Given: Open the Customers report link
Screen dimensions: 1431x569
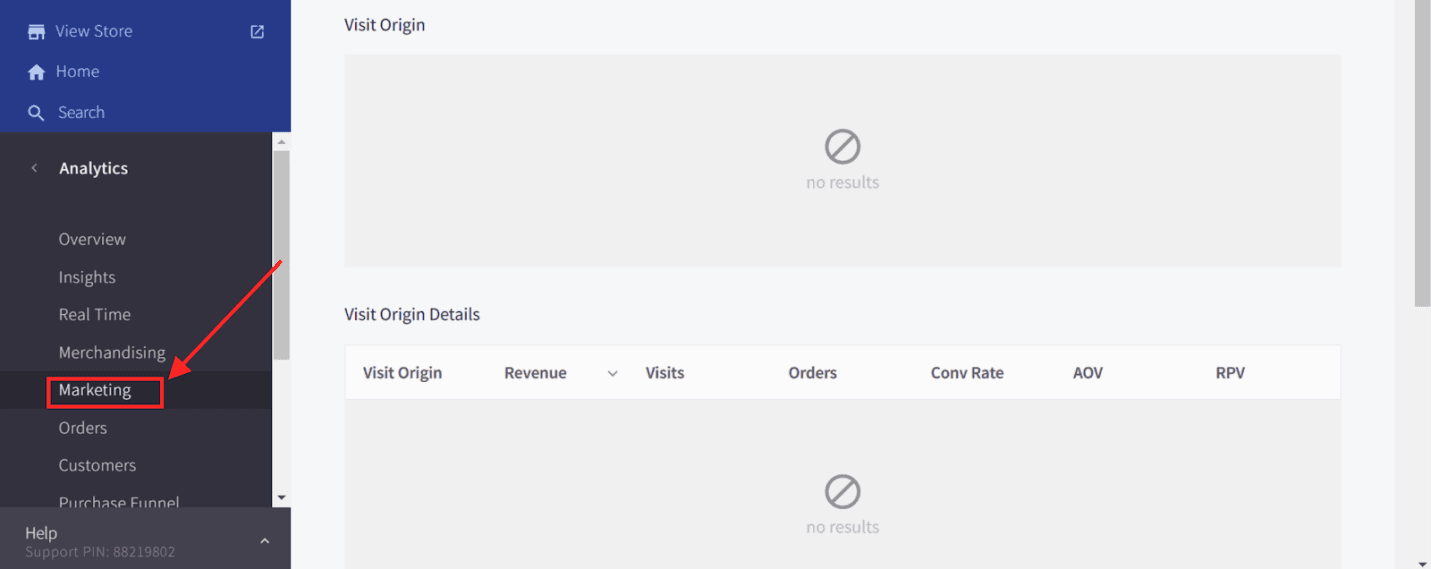Looking at the screenshot, I should tap(97, 465).
